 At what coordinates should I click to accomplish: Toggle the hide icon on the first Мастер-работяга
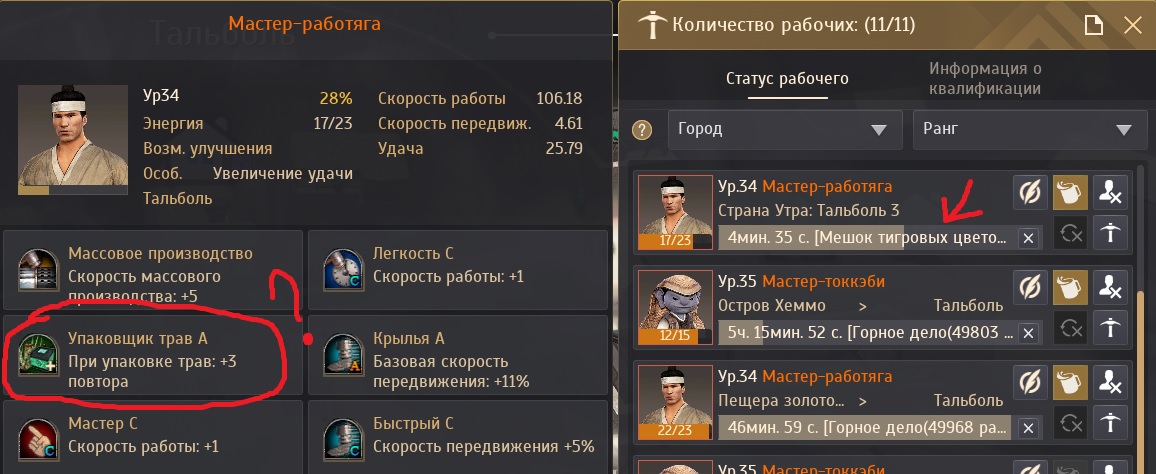click(x=1031, y=193)
